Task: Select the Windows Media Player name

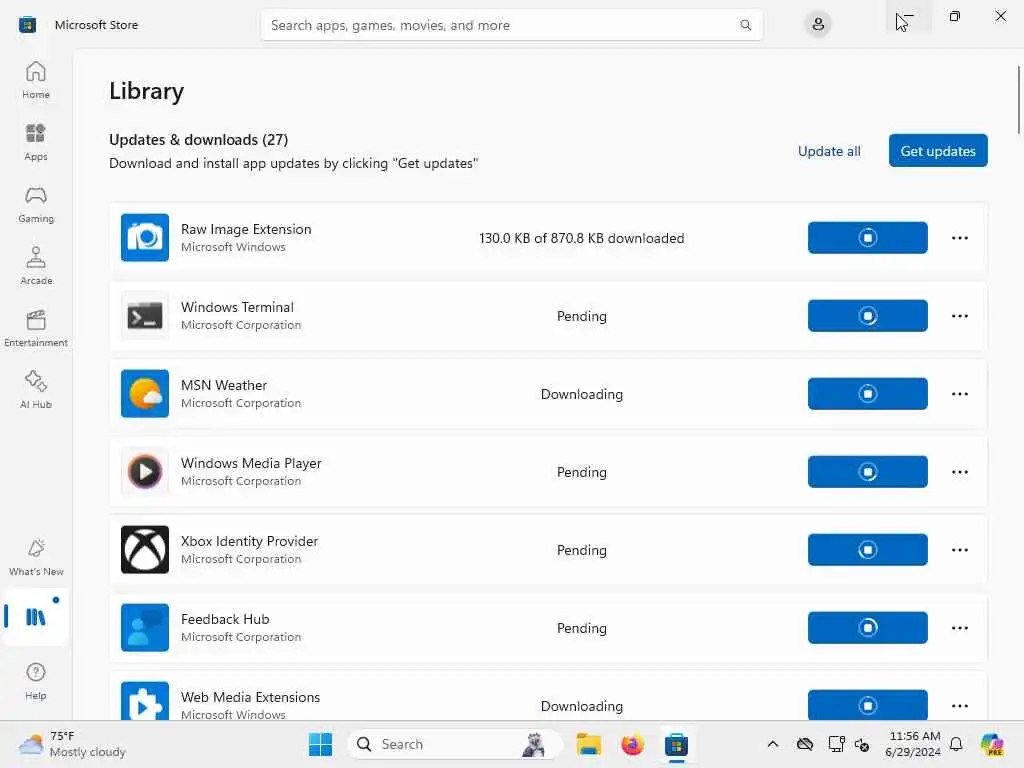Action: 251,463
